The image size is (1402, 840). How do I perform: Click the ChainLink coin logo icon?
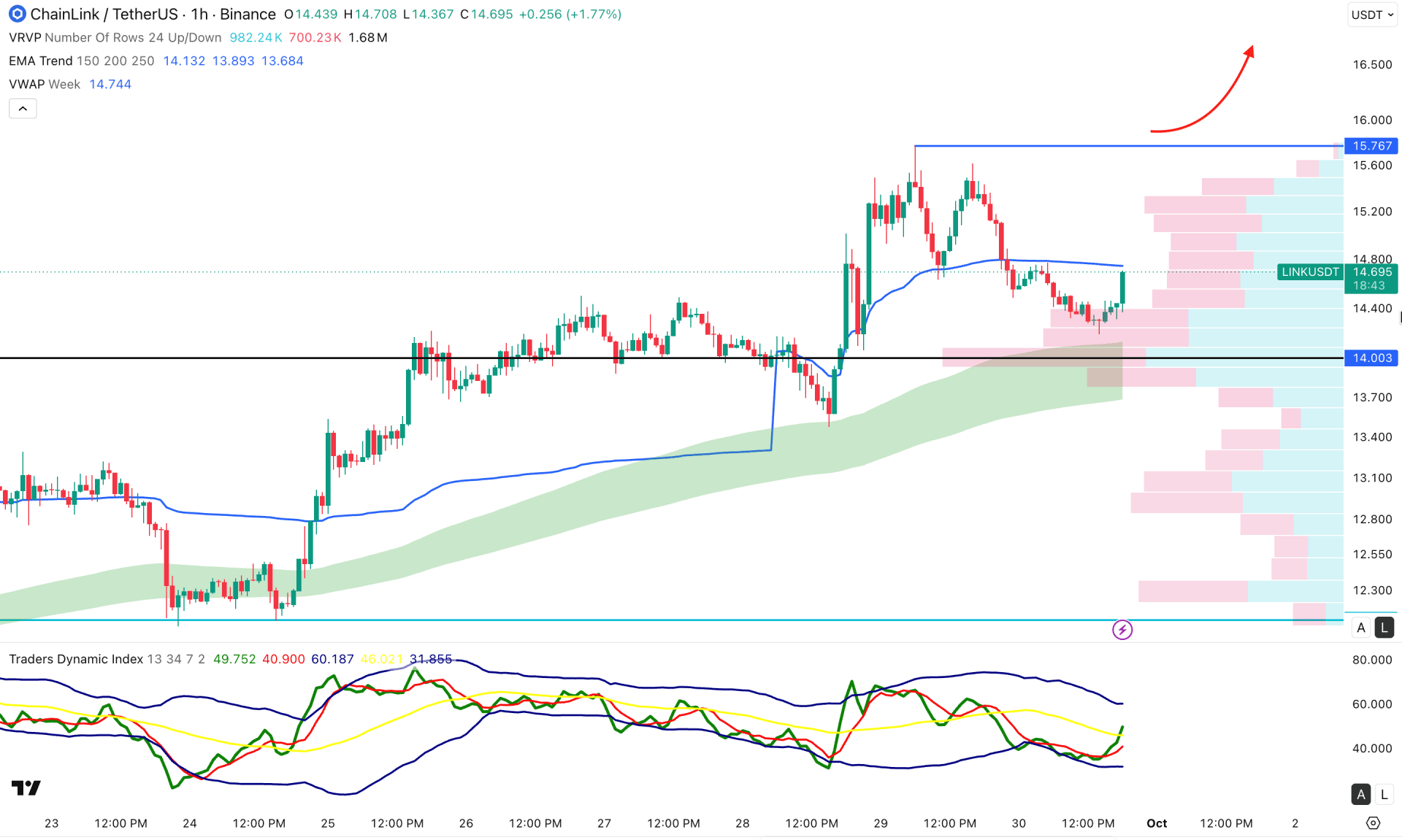point(17,14)
